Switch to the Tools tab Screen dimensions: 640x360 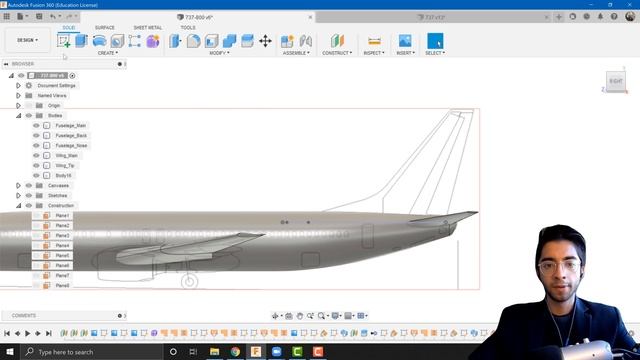coord(188,27)
